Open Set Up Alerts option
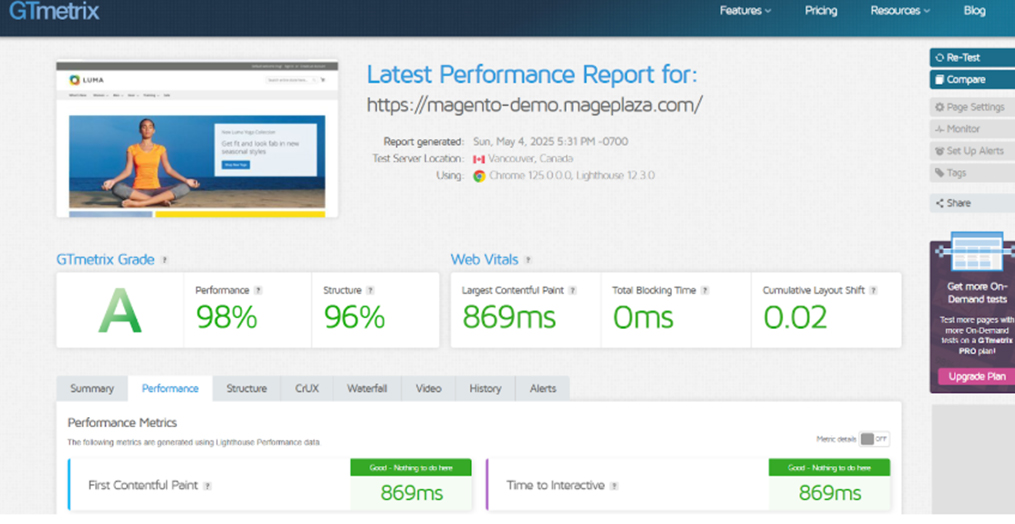 click(x=972, y=151)
